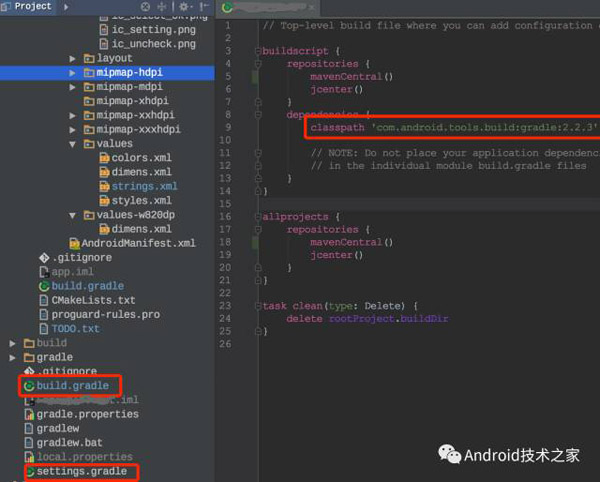This screenshot has width=600, height=482.
Task: Click the image file icon beside ic_uncheck.png
Action: point(104,44)
